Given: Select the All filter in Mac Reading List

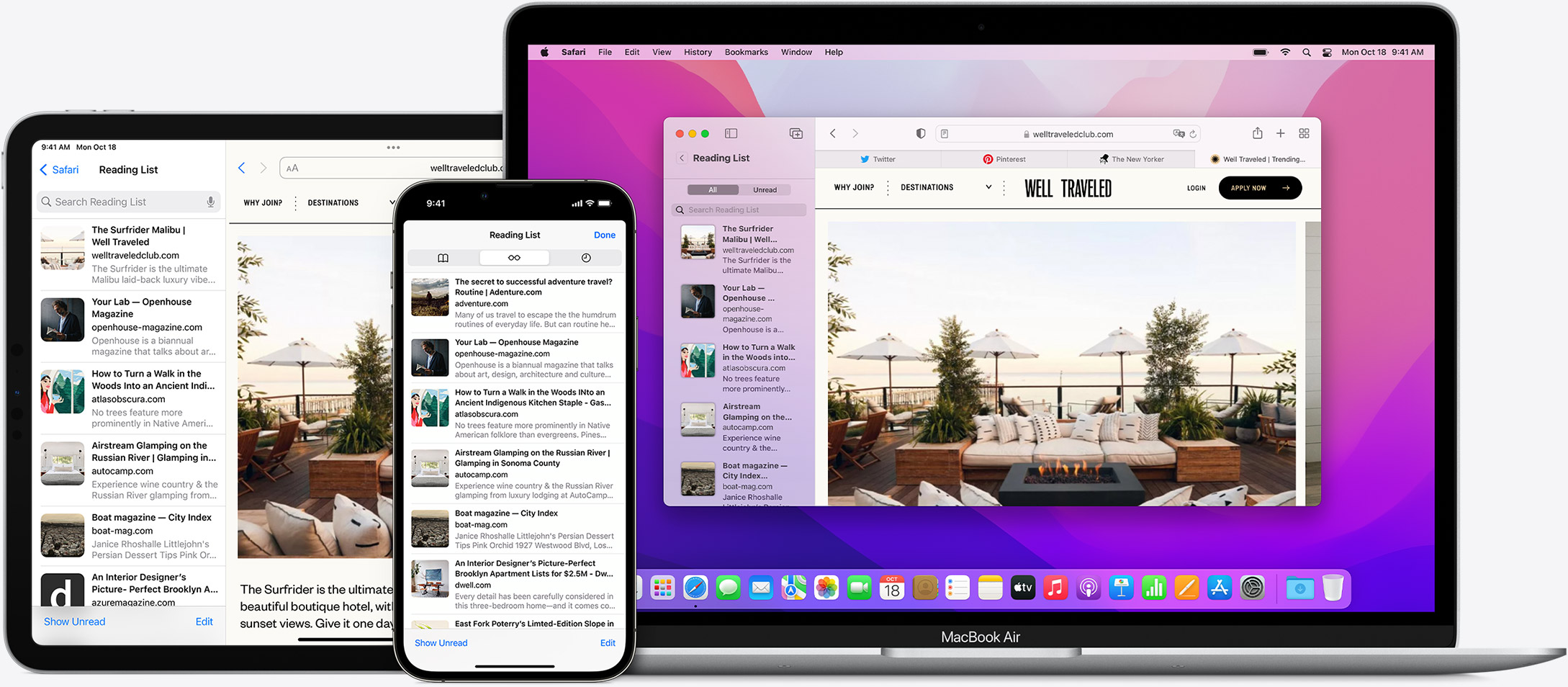Looking at the screenshot, I should [713, 190].
